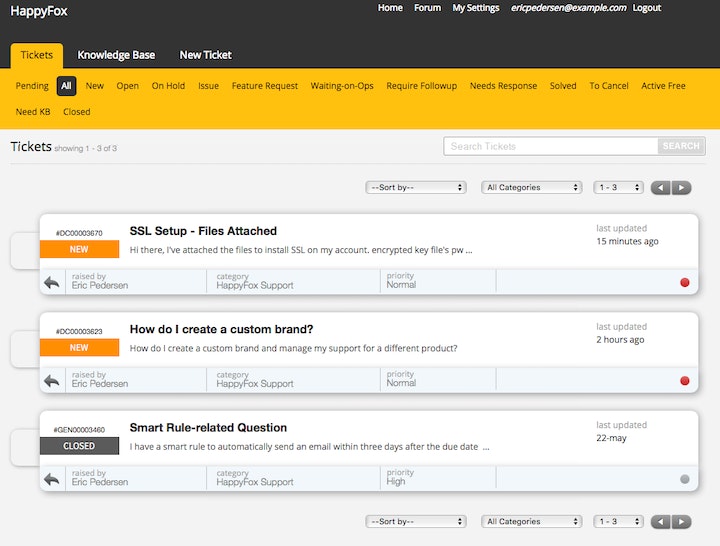
Task: Go to next page using bottom arrow
Action: point(681,522)
